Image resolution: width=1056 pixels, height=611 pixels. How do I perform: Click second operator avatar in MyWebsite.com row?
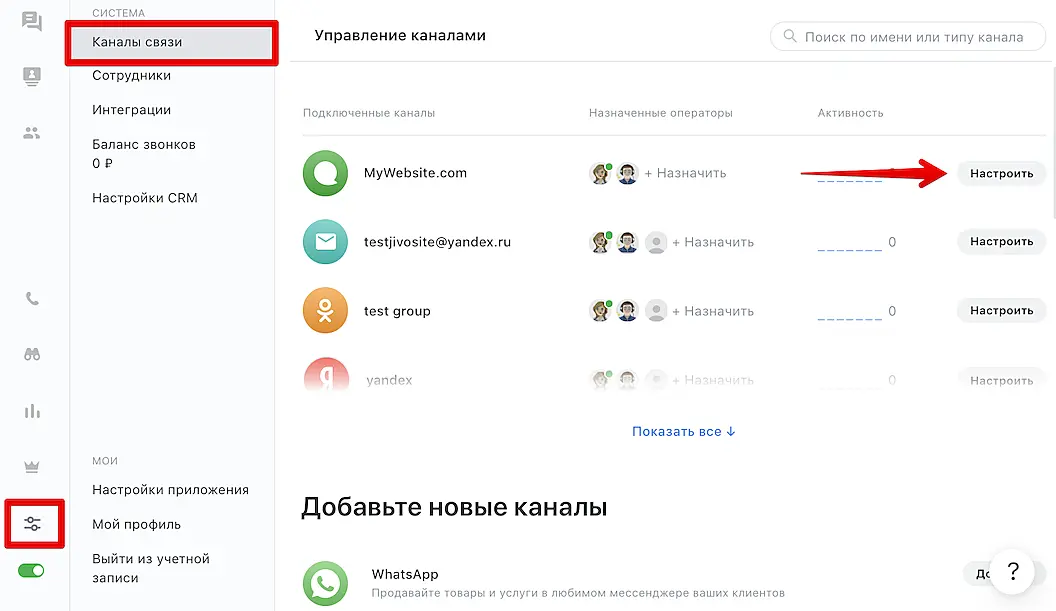(x=627, y=173)
